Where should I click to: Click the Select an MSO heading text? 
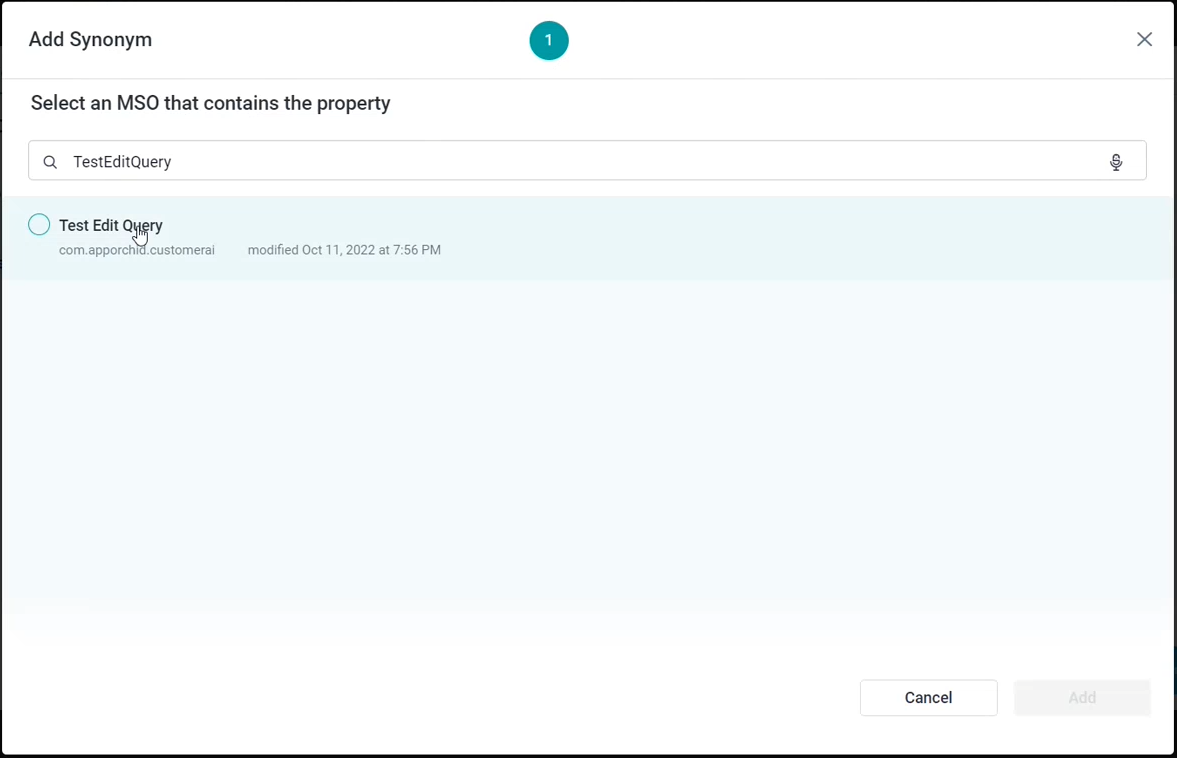[210, 103]
